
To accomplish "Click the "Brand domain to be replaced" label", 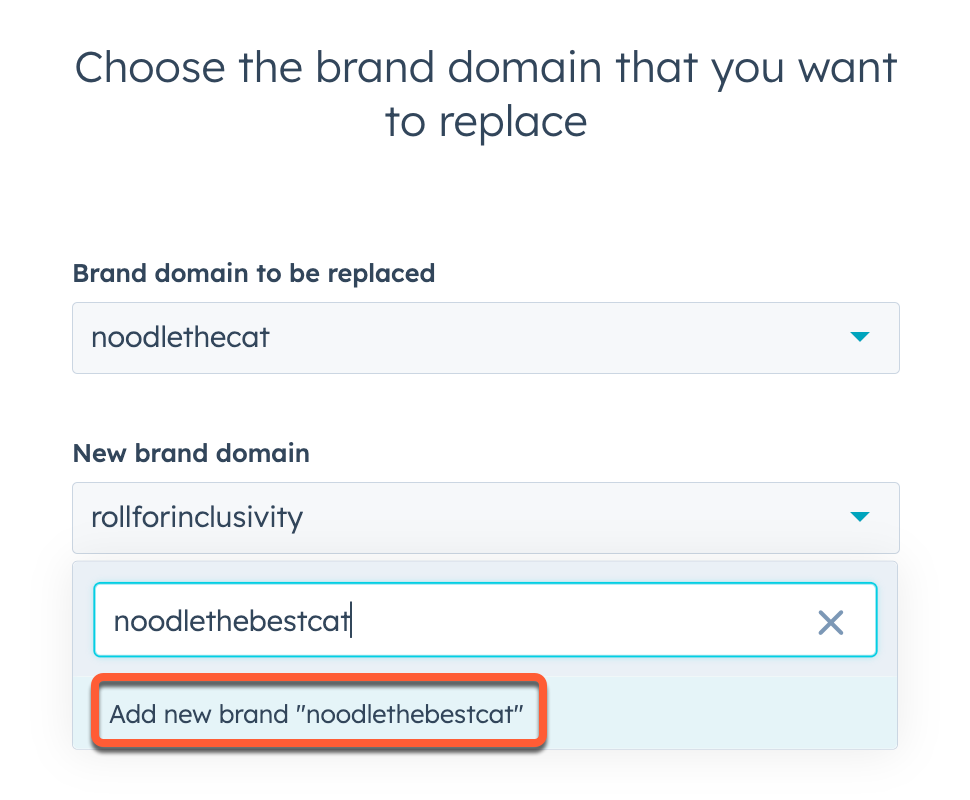I will click(253, 273).
